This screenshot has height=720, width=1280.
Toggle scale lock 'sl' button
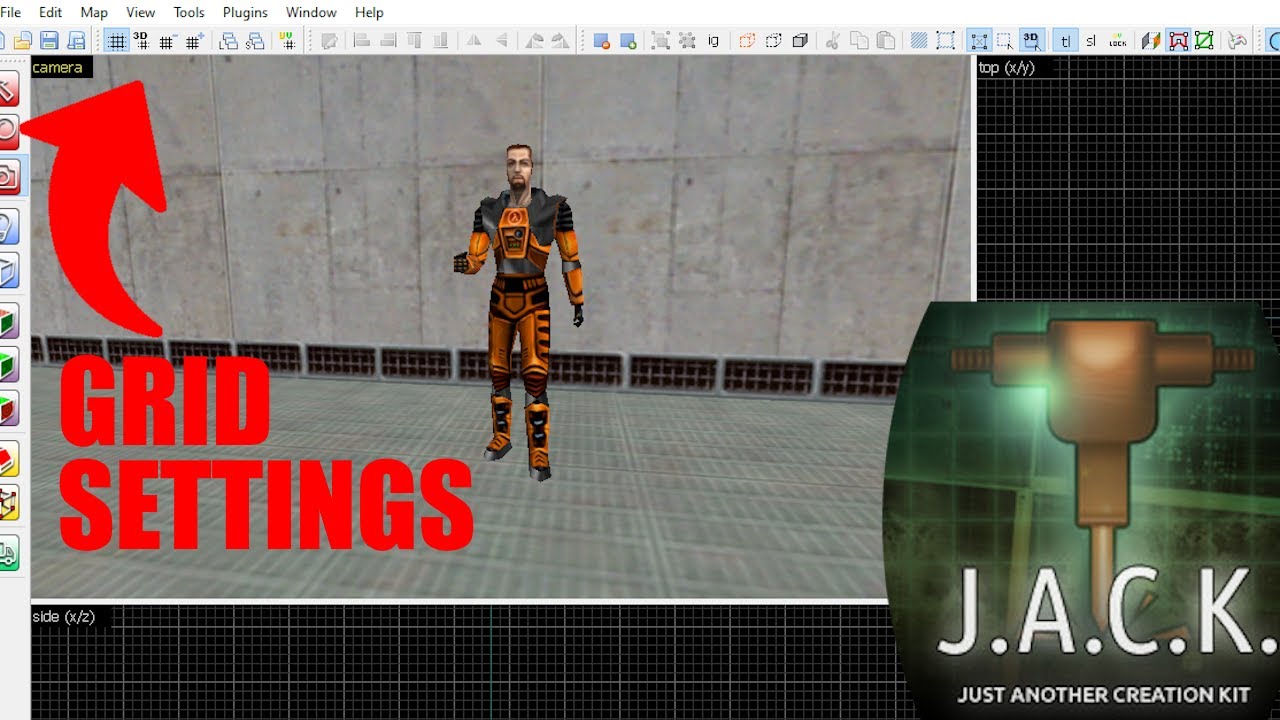click(1091, 41)
